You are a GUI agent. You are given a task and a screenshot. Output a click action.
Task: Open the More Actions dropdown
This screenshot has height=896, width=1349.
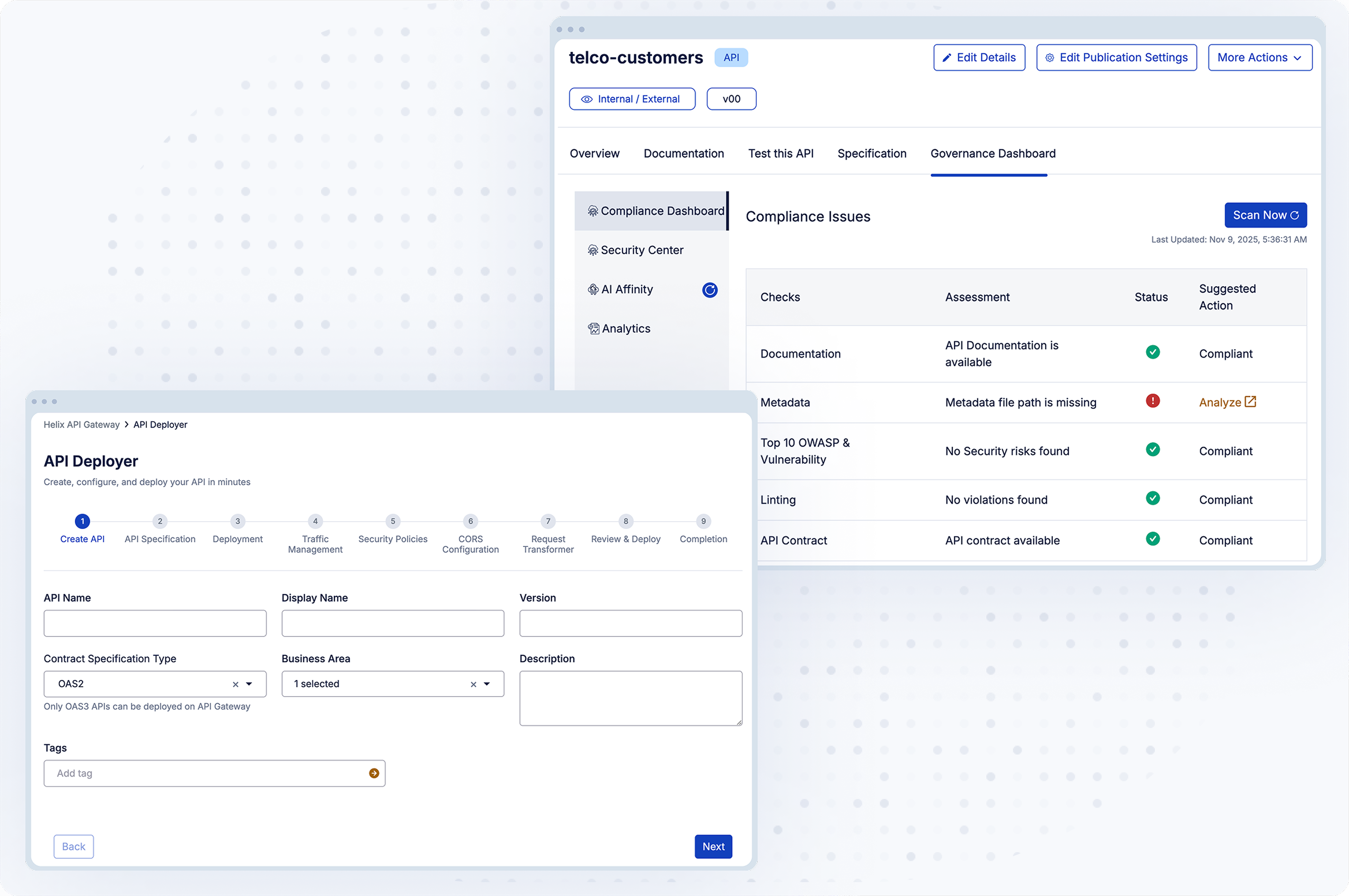(1259, 58)
